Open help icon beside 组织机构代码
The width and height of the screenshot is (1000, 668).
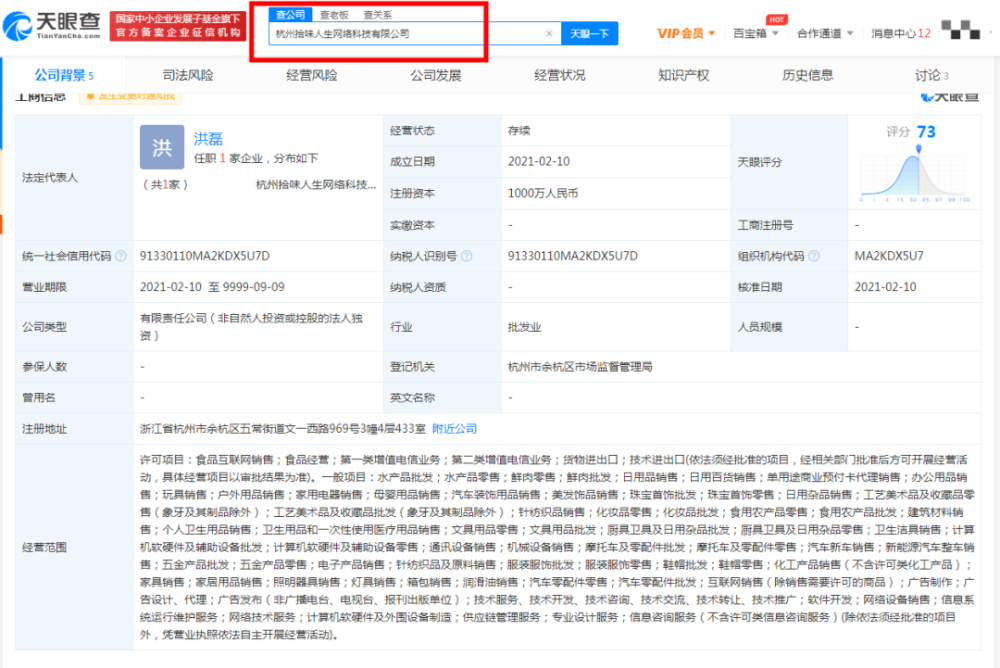pos(814,256)
